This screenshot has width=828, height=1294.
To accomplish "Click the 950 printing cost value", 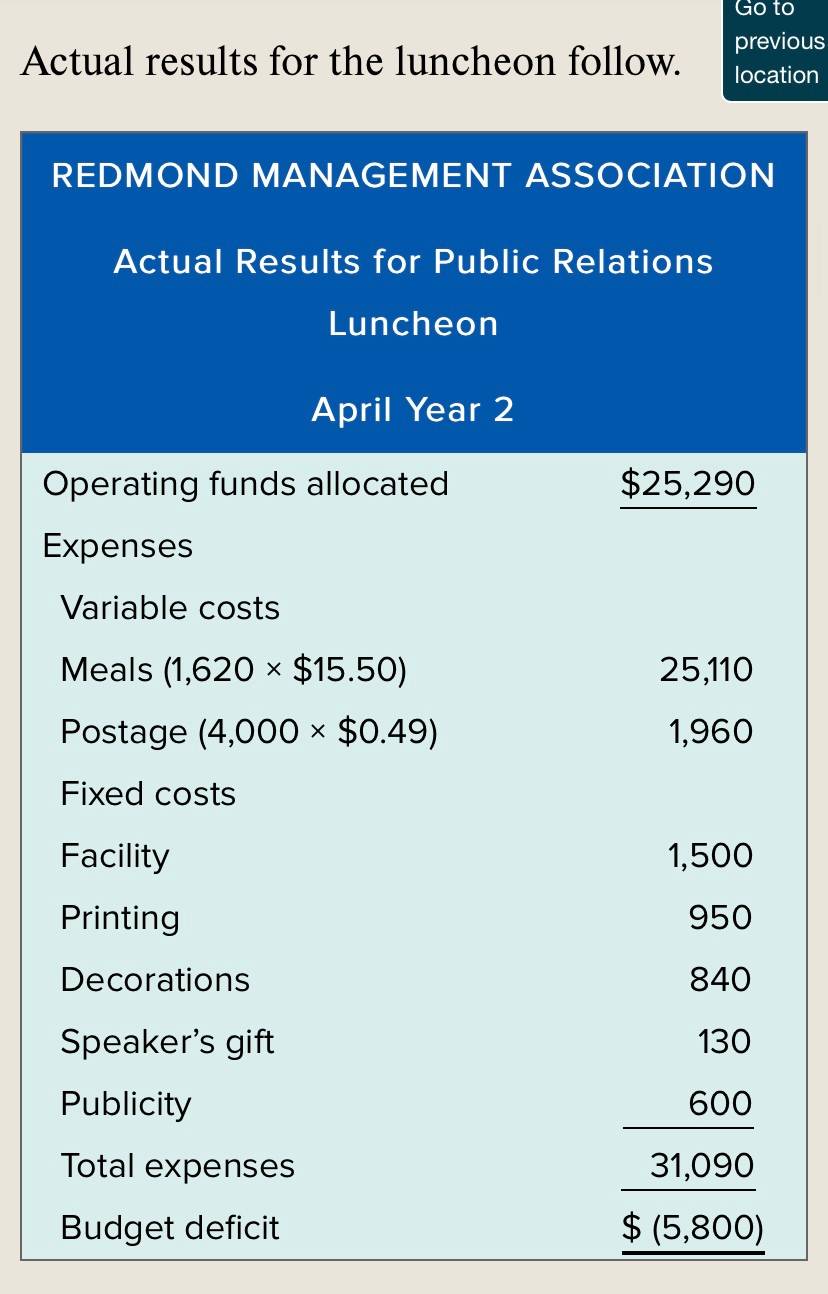I will click(x=721, y=918).
